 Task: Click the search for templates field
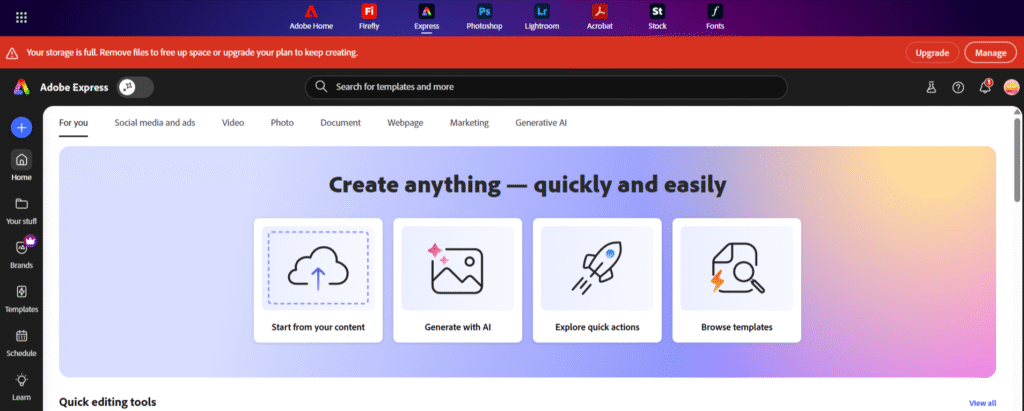click(545, 87)
